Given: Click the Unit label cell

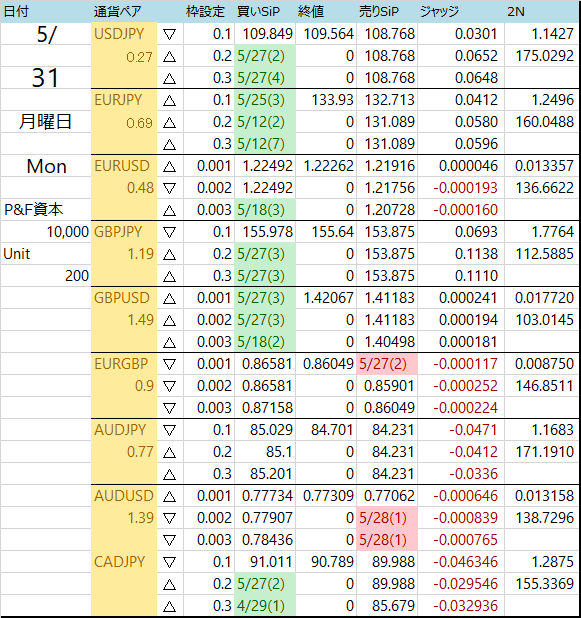Looking at the screenshot, I should [45, 254].
